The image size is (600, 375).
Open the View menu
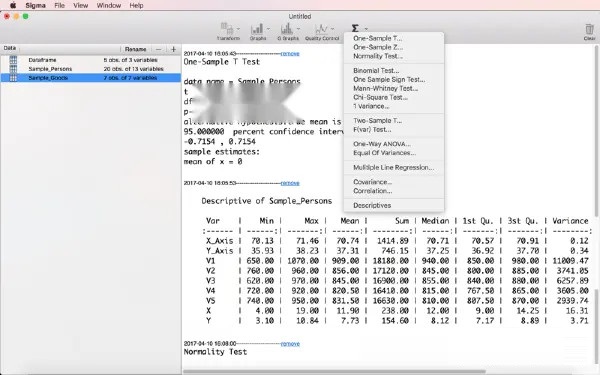(80, 5)
